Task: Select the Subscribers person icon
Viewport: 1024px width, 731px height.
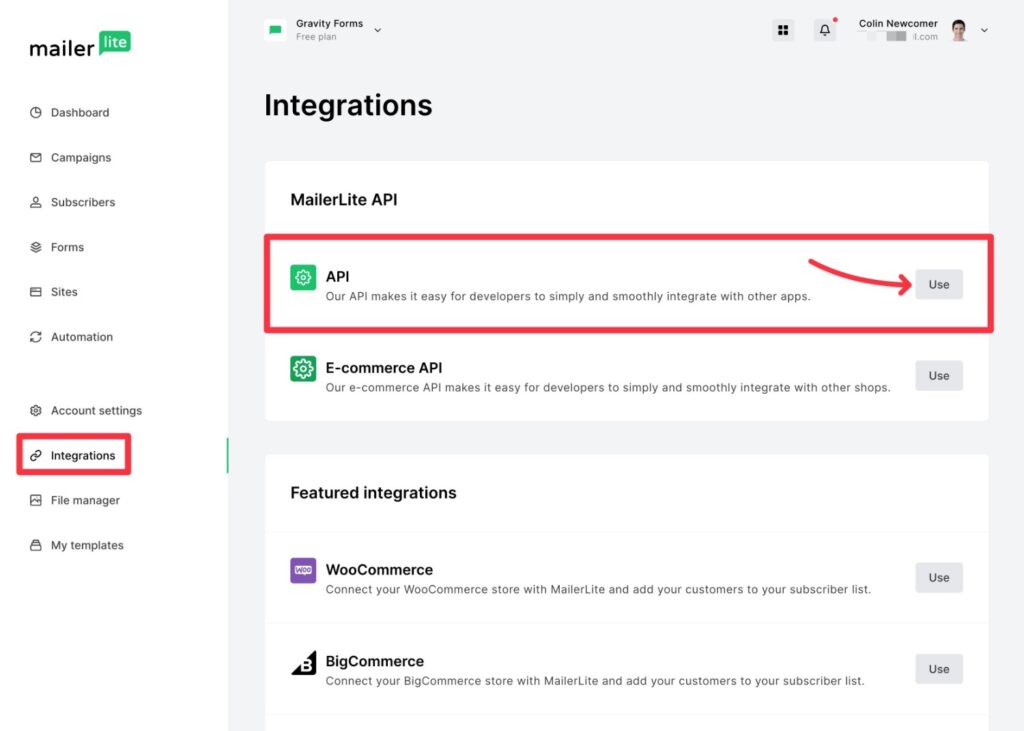Action: pyautogui.click(x=36, y=203)
